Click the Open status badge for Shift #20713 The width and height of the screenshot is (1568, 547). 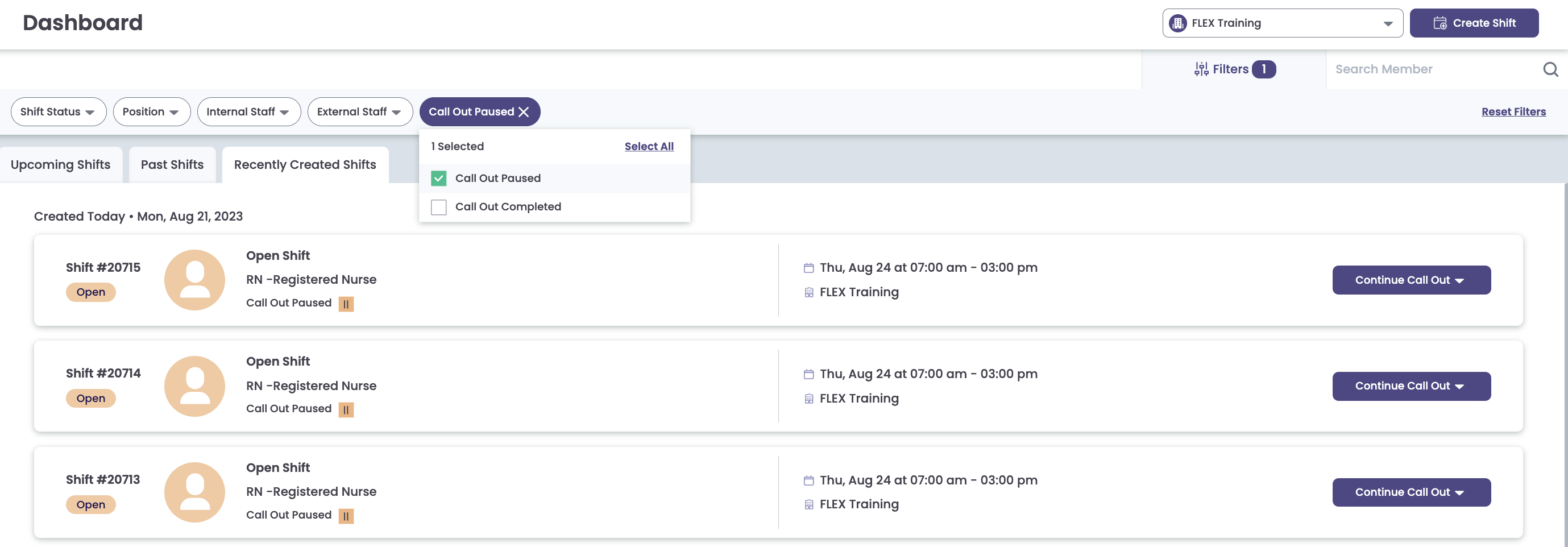(x=91, y=504)
